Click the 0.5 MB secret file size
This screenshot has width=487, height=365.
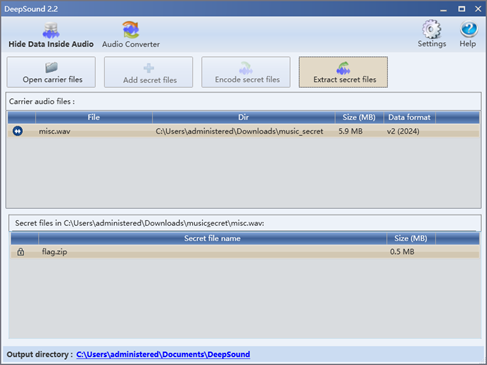(402, 252)
